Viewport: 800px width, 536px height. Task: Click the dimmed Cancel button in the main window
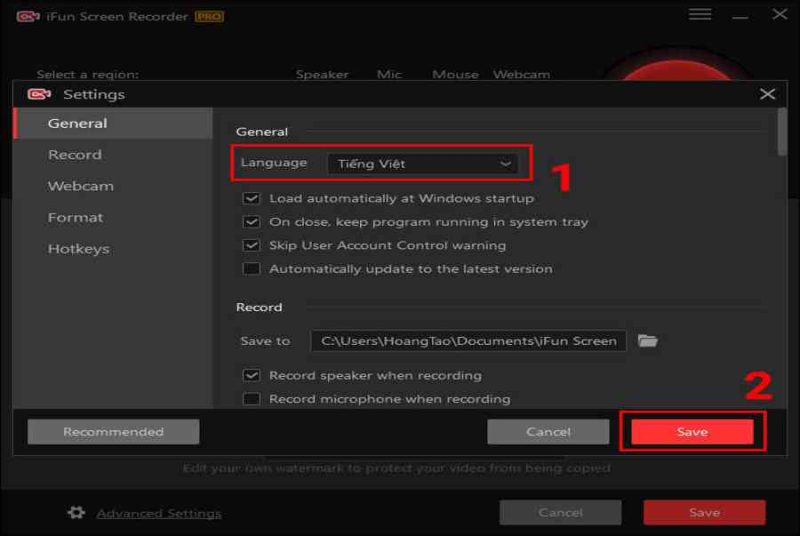point(560,513)
